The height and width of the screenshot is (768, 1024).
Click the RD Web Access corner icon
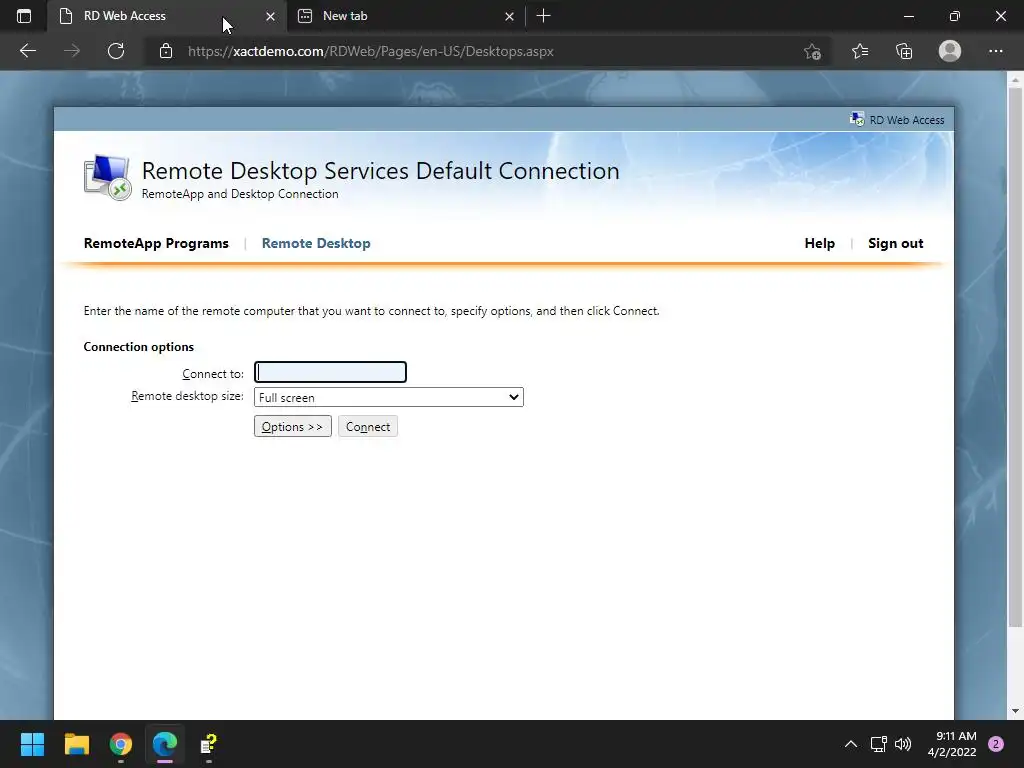click(857, 120)
